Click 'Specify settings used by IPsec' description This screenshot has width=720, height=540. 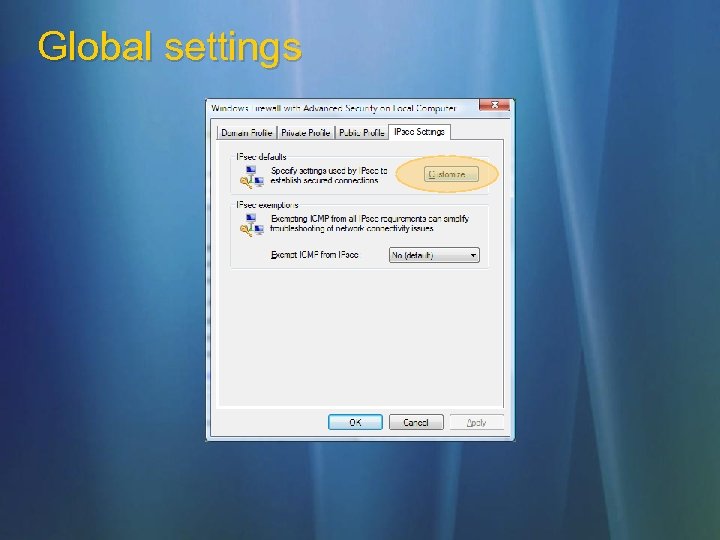click(x=329, y=175)
